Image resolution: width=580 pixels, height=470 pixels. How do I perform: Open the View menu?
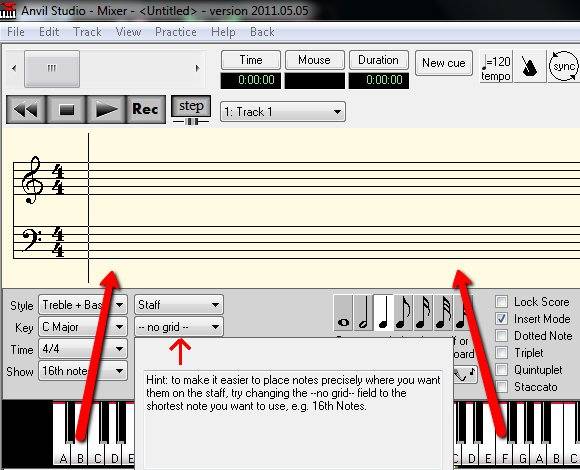pos(128,32)
